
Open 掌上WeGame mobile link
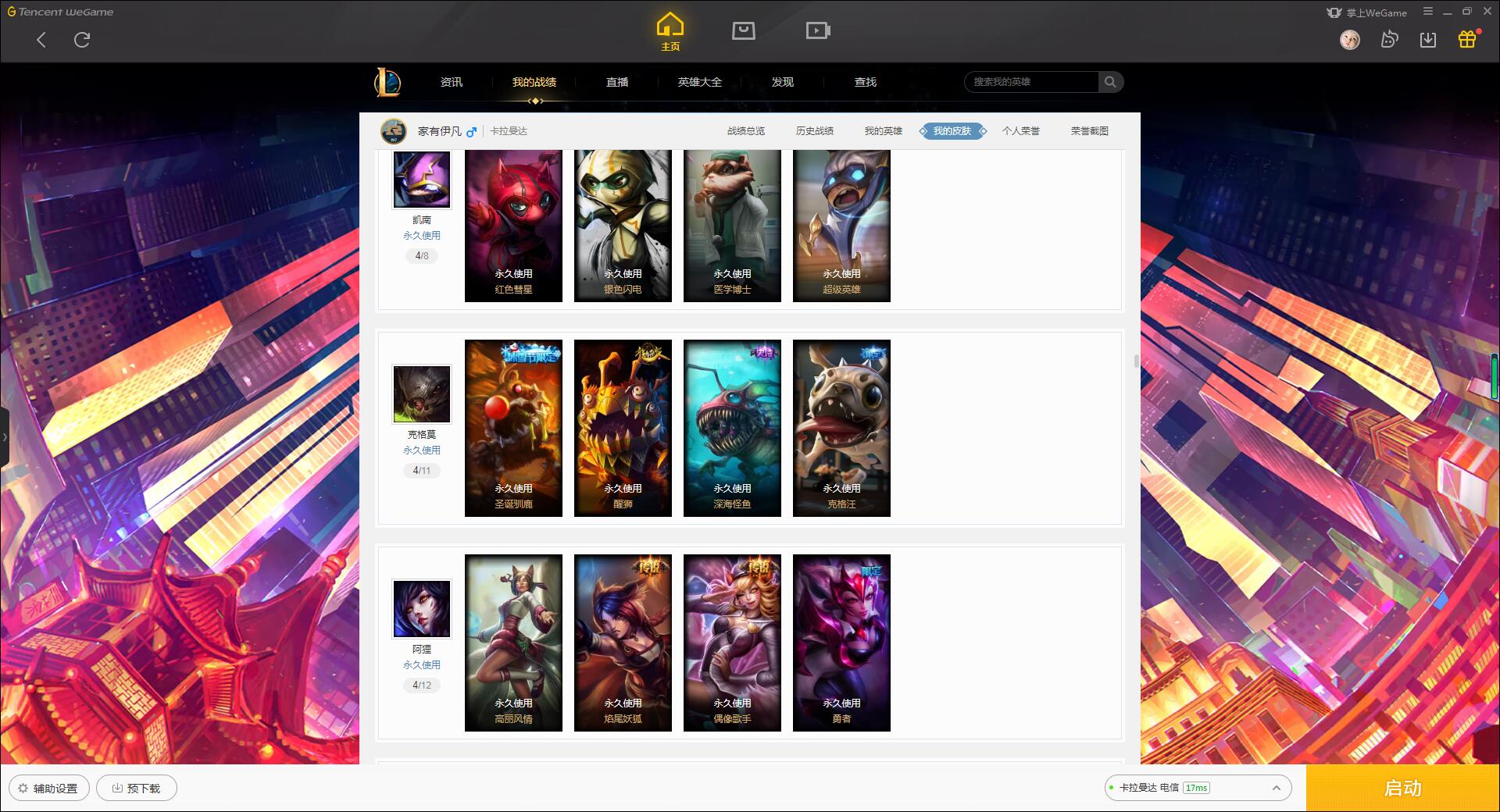pos(1366,12)
